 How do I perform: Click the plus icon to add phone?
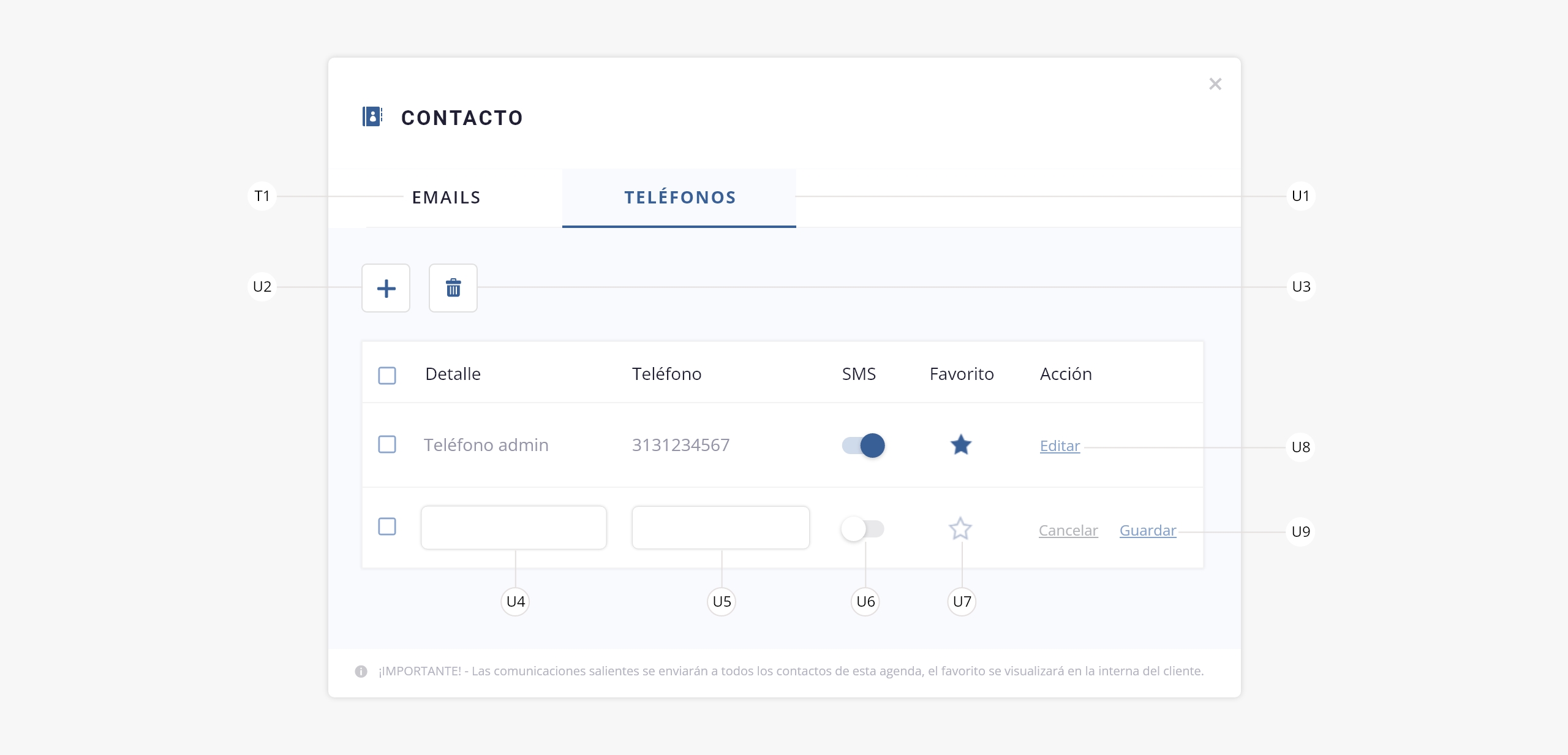pos(386,288)
